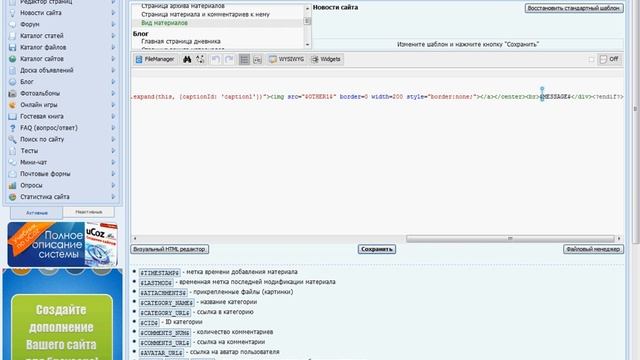Expand the Гостевая книга menu arrow
This screenshot has height=360, width=640.
(x=113, y=116)
